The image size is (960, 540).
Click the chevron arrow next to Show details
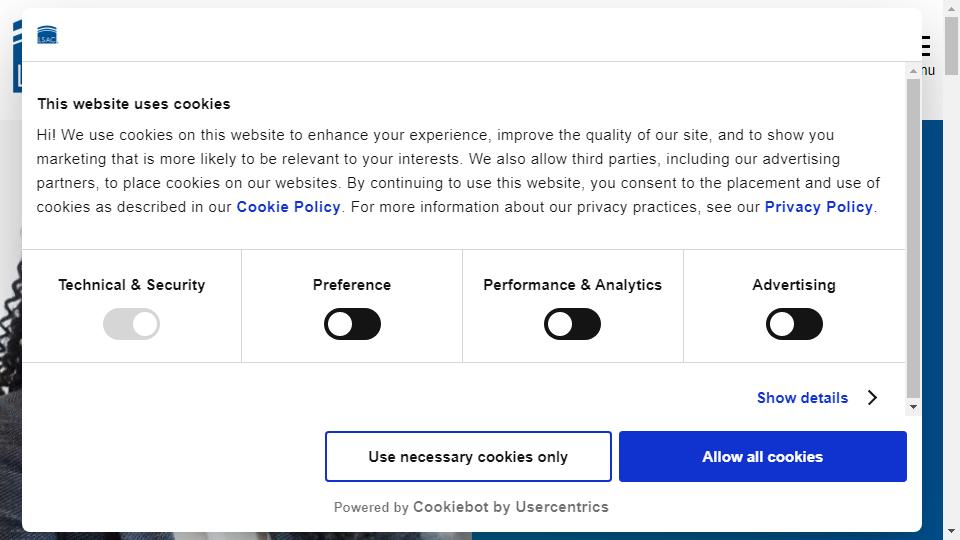click(872, 398)
